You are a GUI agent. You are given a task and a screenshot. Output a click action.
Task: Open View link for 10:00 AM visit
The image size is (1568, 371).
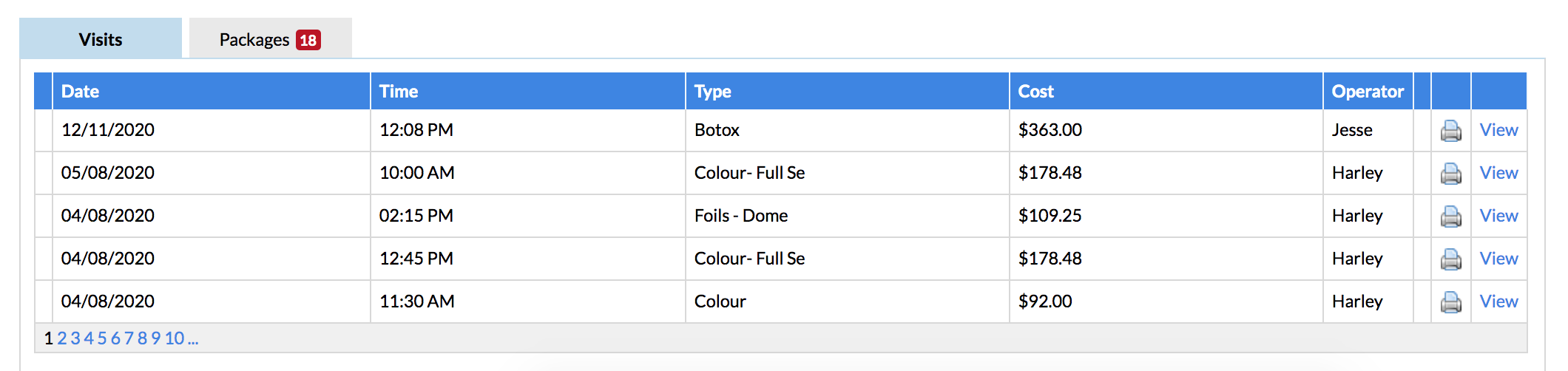point(1498,173)
